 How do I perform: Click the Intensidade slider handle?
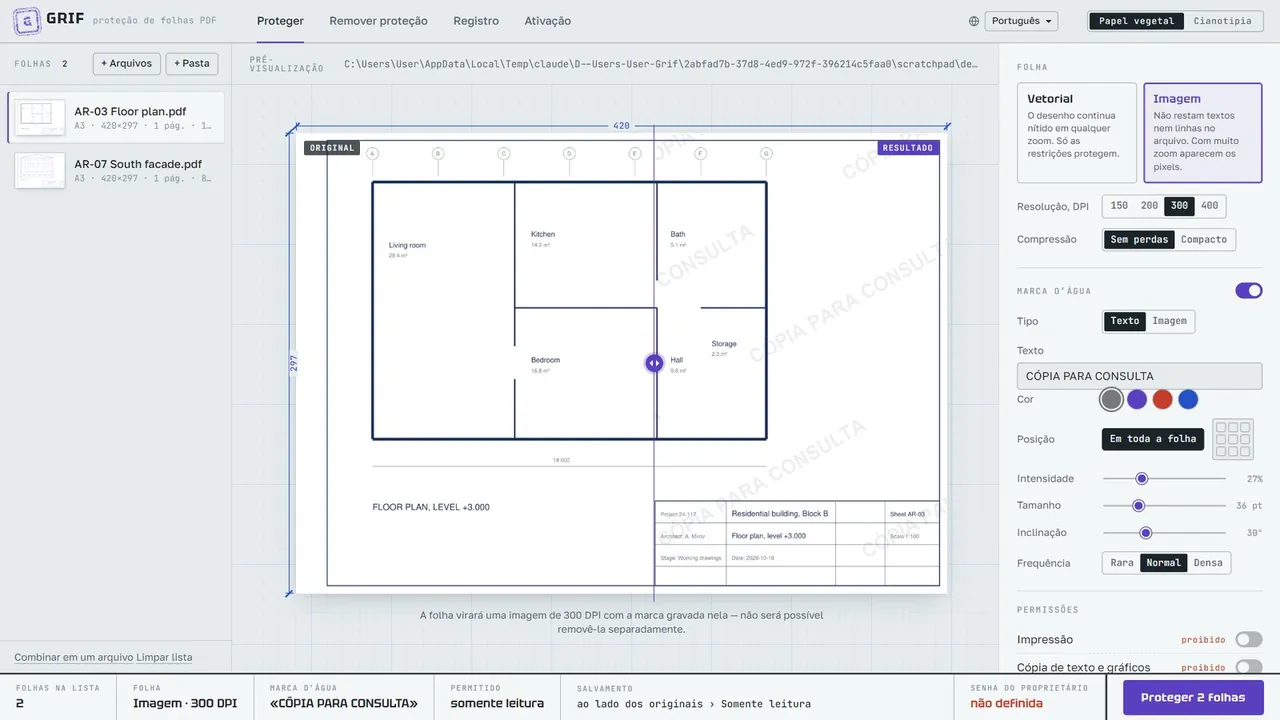1142,479
